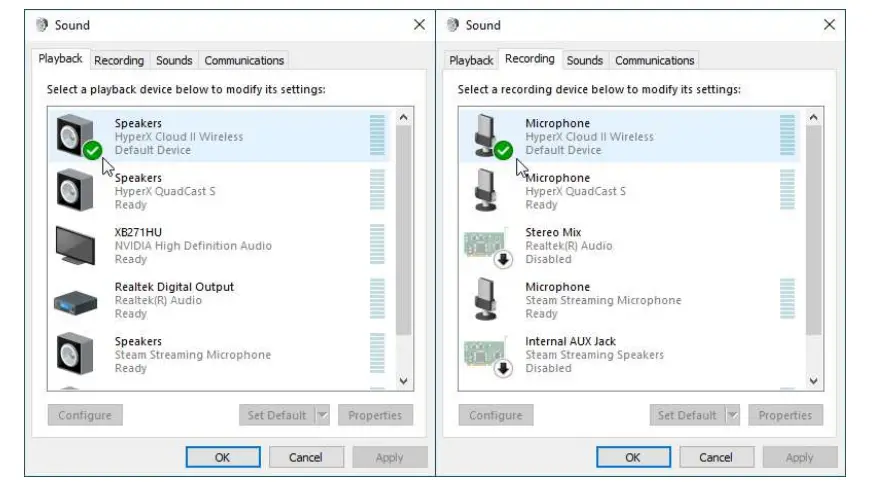Click Set Default in the Playback window
This screenshot has width=879, height=484.
point(277,415)
